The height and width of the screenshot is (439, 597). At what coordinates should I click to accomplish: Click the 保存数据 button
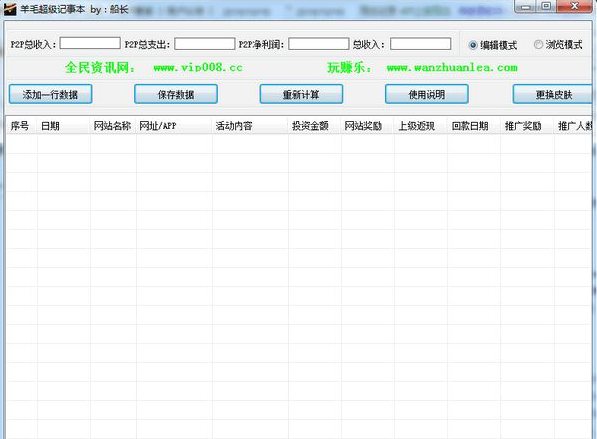point(176,94)
